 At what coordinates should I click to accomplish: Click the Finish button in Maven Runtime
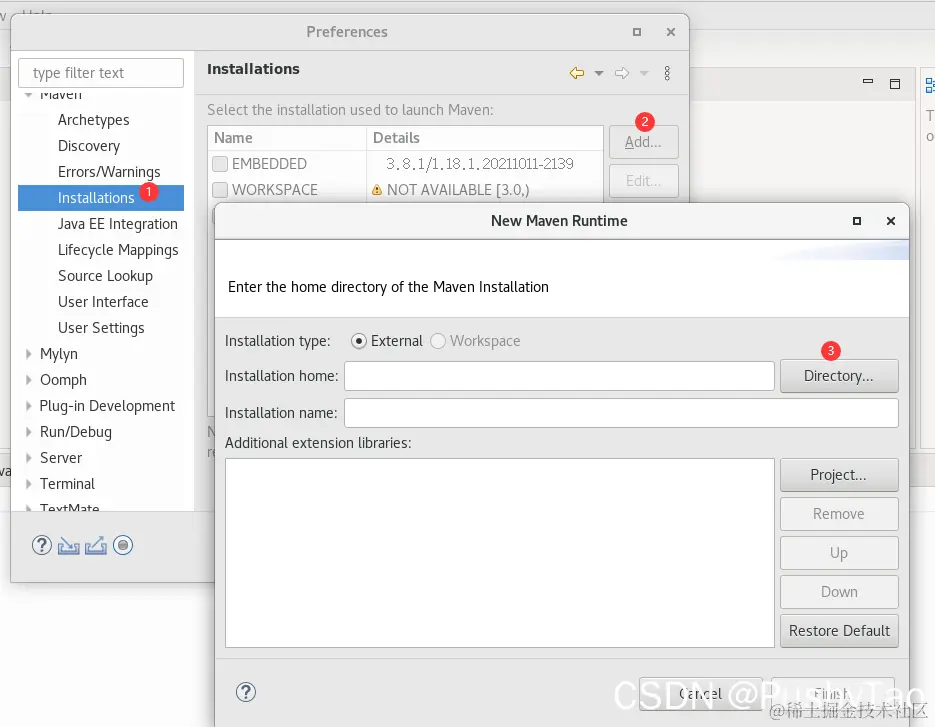833,694
